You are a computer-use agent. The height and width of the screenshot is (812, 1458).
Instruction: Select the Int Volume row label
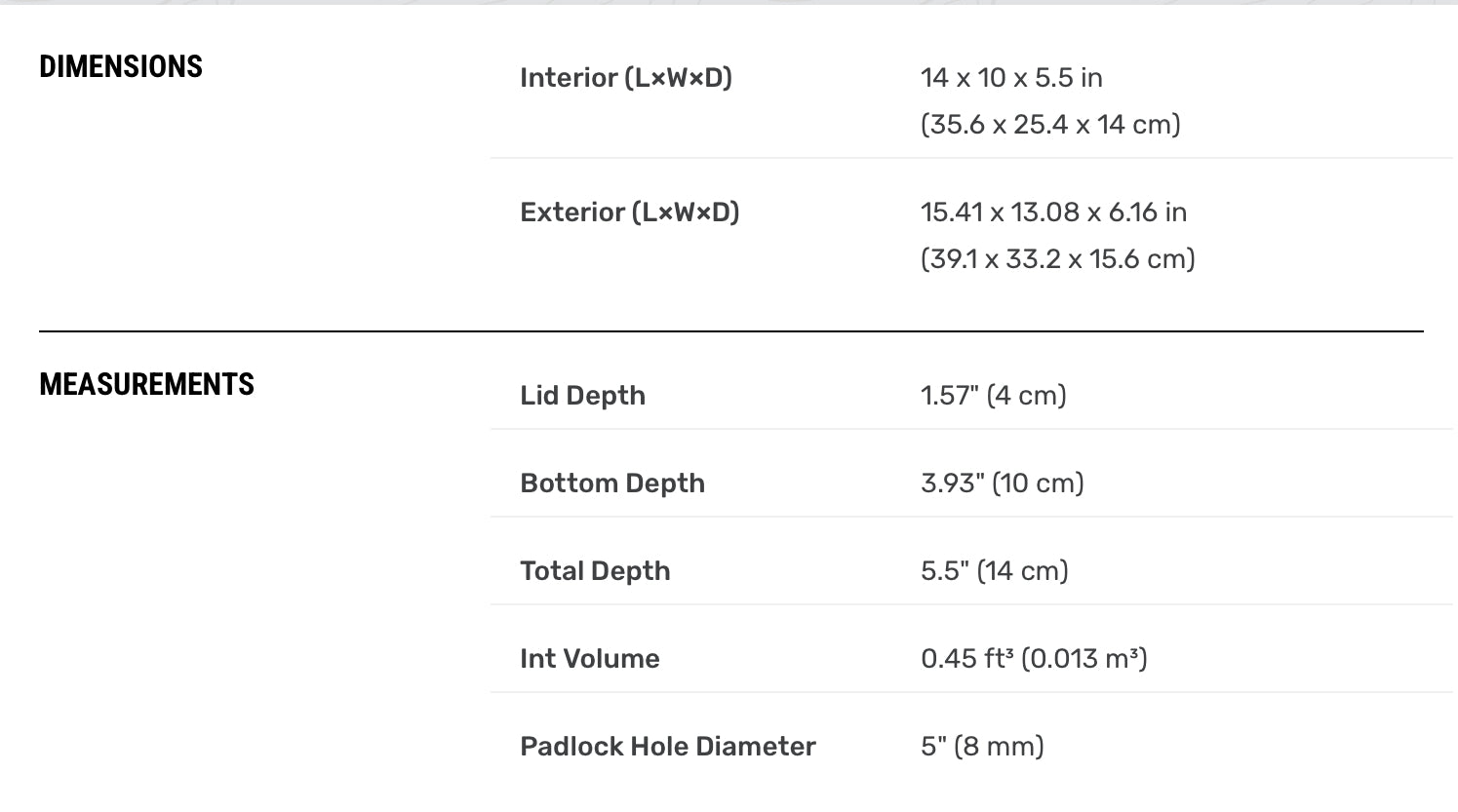[590, 659]
